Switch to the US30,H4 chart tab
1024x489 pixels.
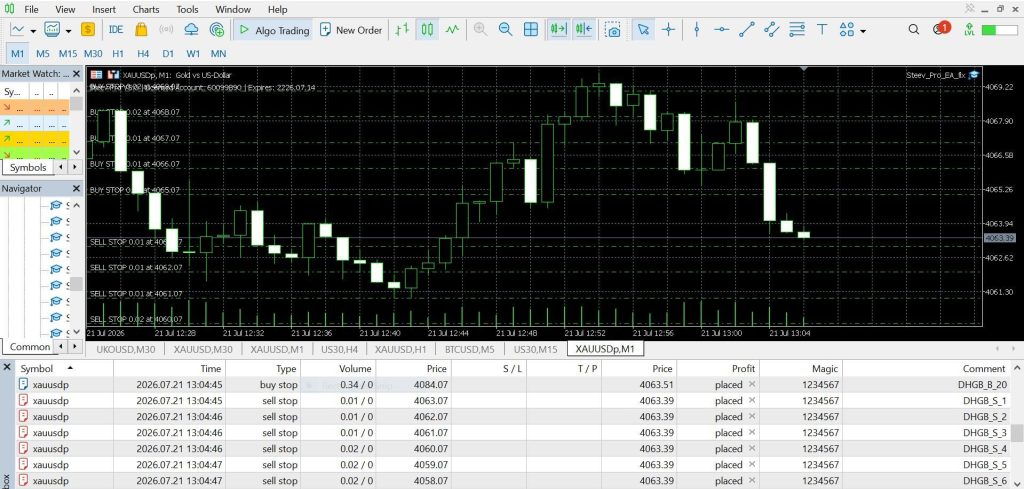(340, 349)
